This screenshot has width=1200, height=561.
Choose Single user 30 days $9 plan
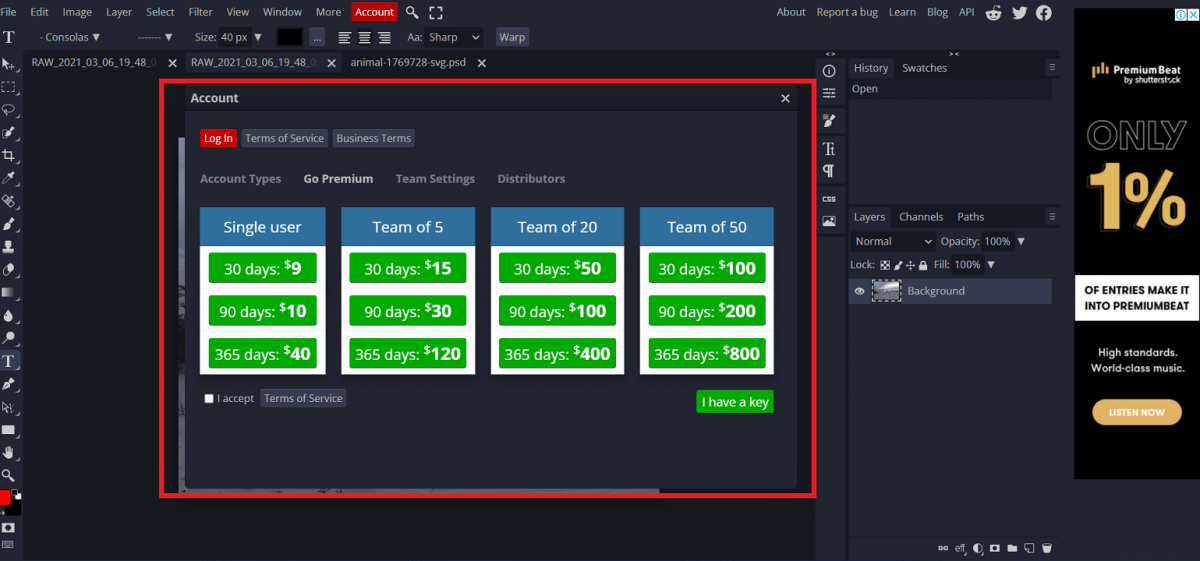point(262,268)
